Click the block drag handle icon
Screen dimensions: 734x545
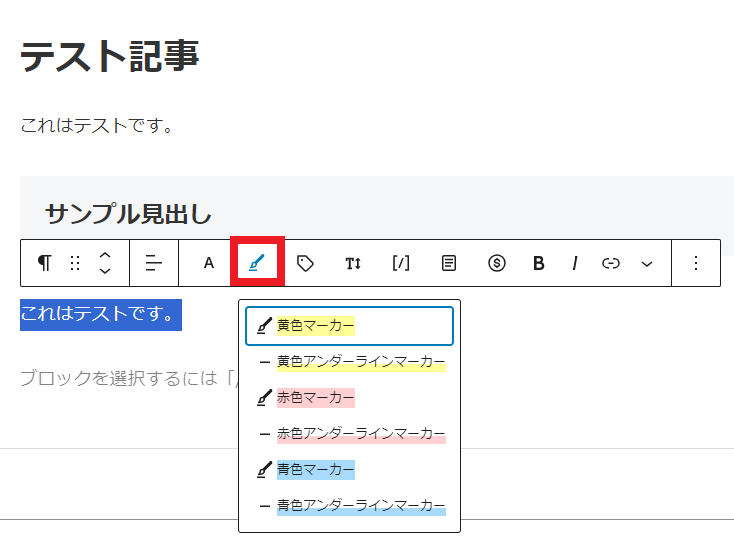pyautogui.click(x=75, y=263)
